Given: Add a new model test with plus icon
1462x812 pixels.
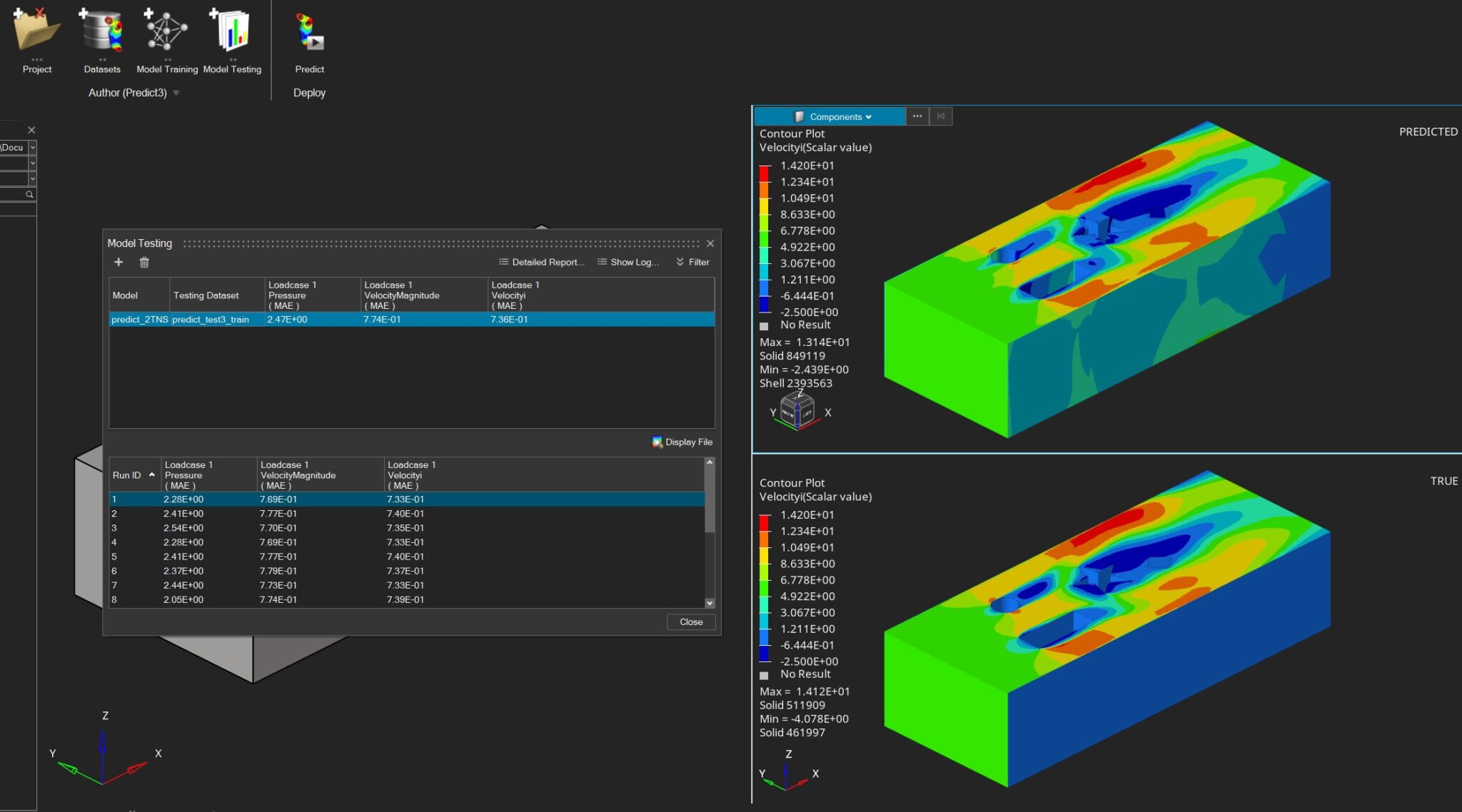Looking at the screenshot, I should (119, 263).
